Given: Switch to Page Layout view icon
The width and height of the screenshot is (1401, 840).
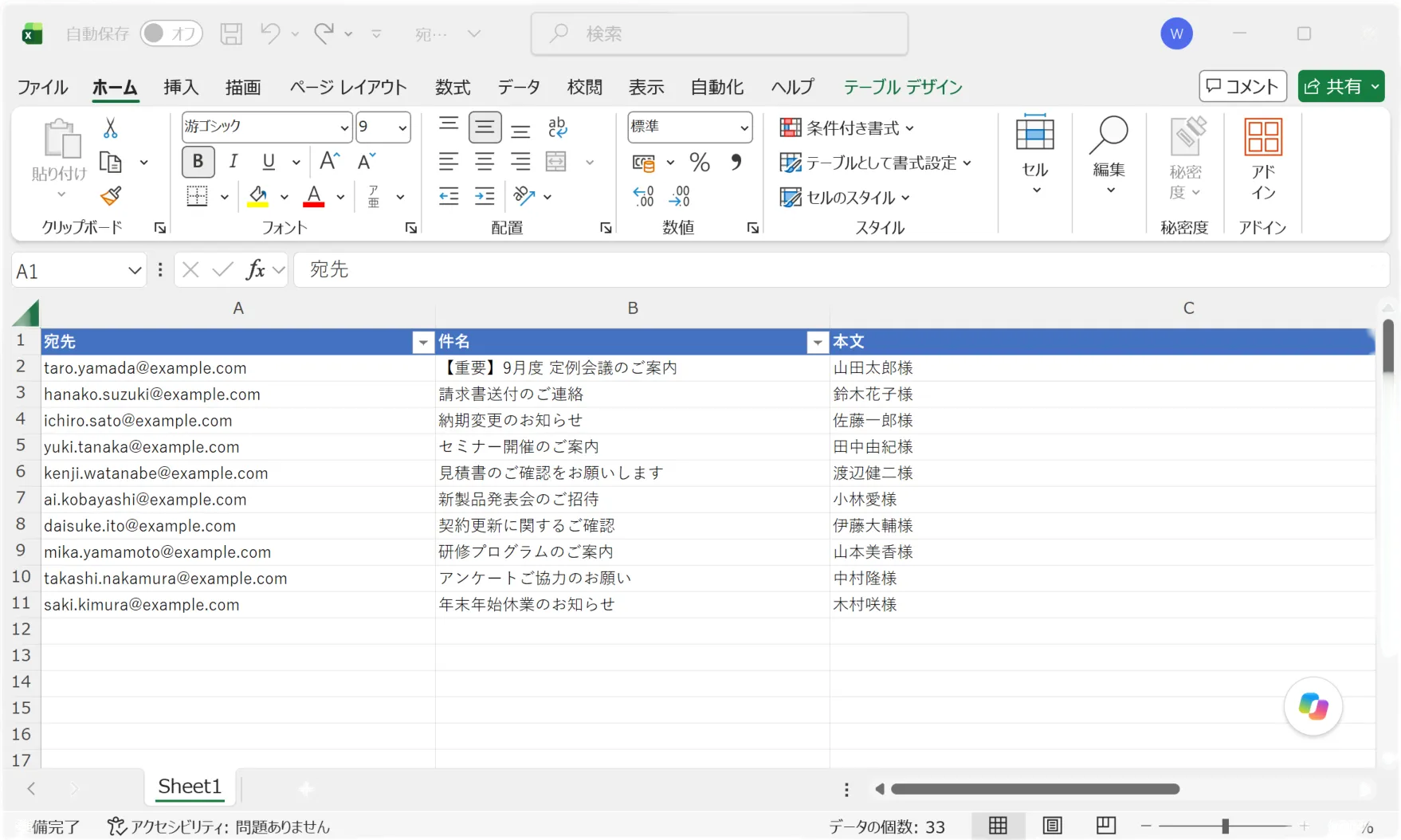Looking at the screenshot, I should 1052,826.
